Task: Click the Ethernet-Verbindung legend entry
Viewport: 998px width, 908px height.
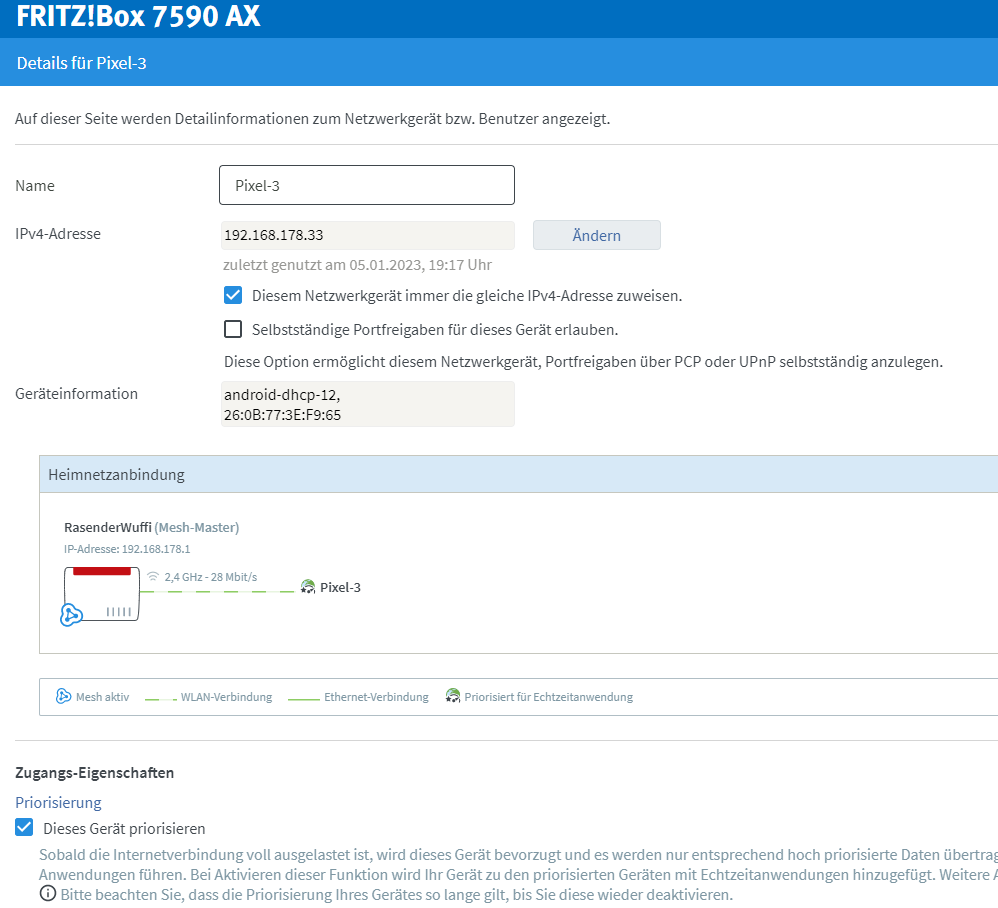Action: 358,697
